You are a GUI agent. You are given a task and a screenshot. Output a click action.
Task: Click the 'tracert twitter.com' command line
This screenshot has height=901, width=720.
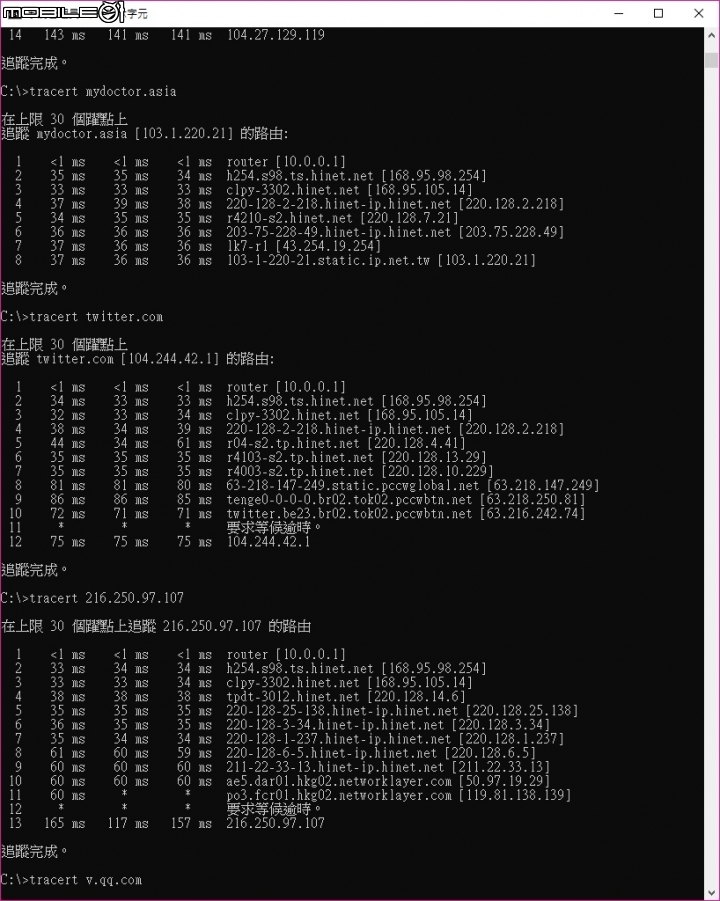pyautogui.click(x=82, y=317)
